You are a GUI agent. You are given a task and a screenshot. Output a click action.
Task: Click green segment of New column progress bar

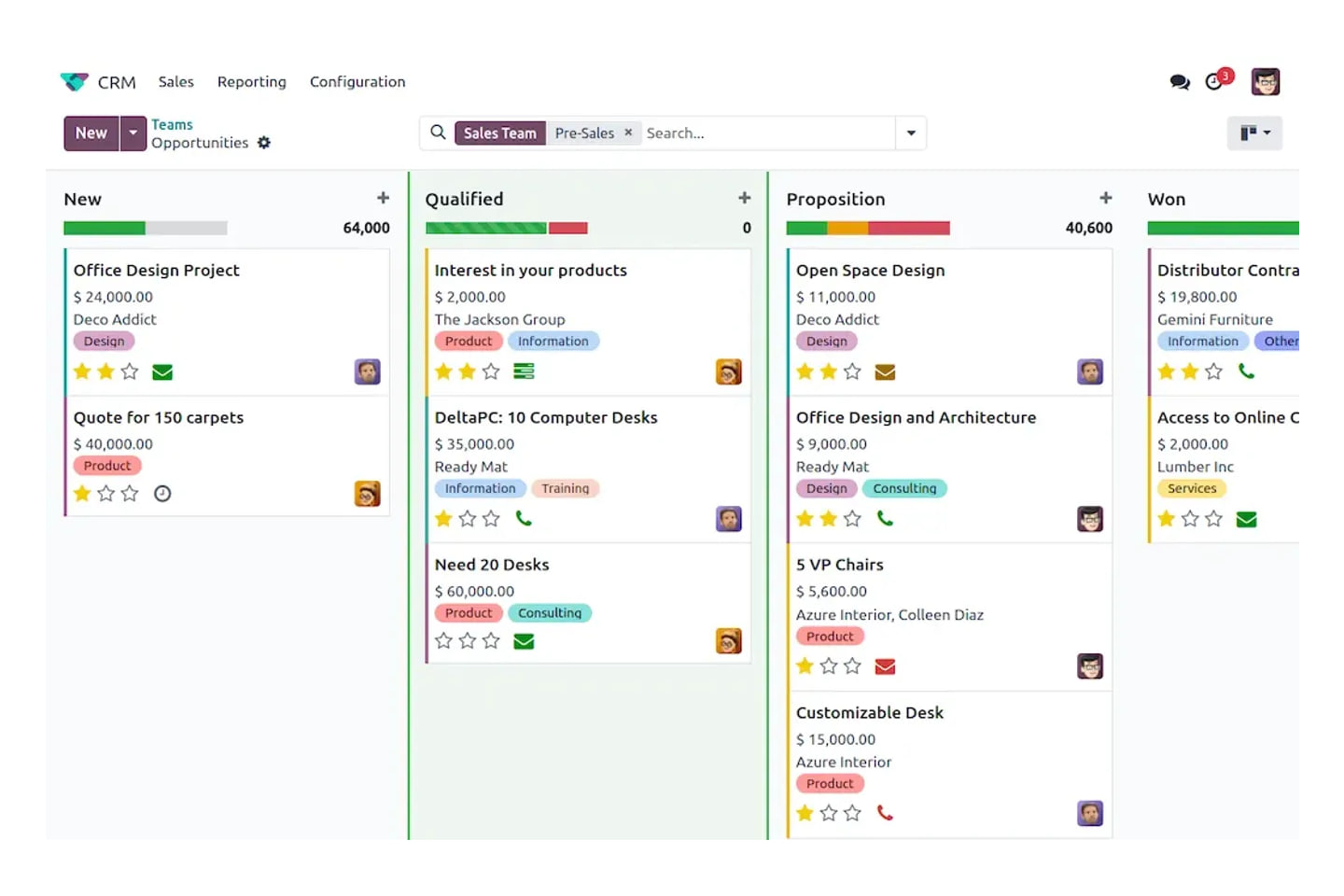click(105, 228)
